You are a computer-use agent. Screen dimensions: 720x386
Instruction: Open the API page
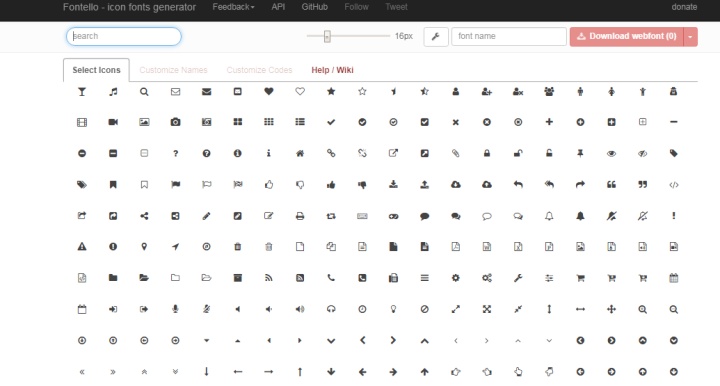(278, 7)
